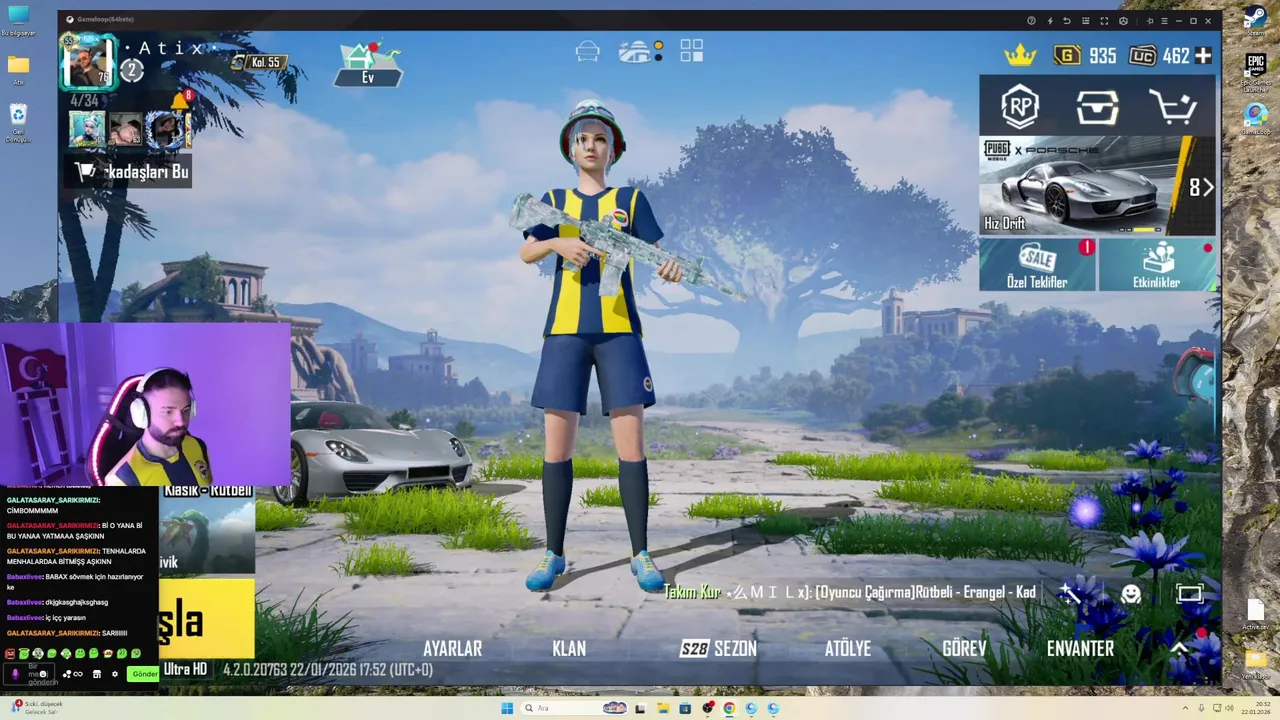Open AYARLAR settings menu
1280x720 pixels.
pos(452,648)
